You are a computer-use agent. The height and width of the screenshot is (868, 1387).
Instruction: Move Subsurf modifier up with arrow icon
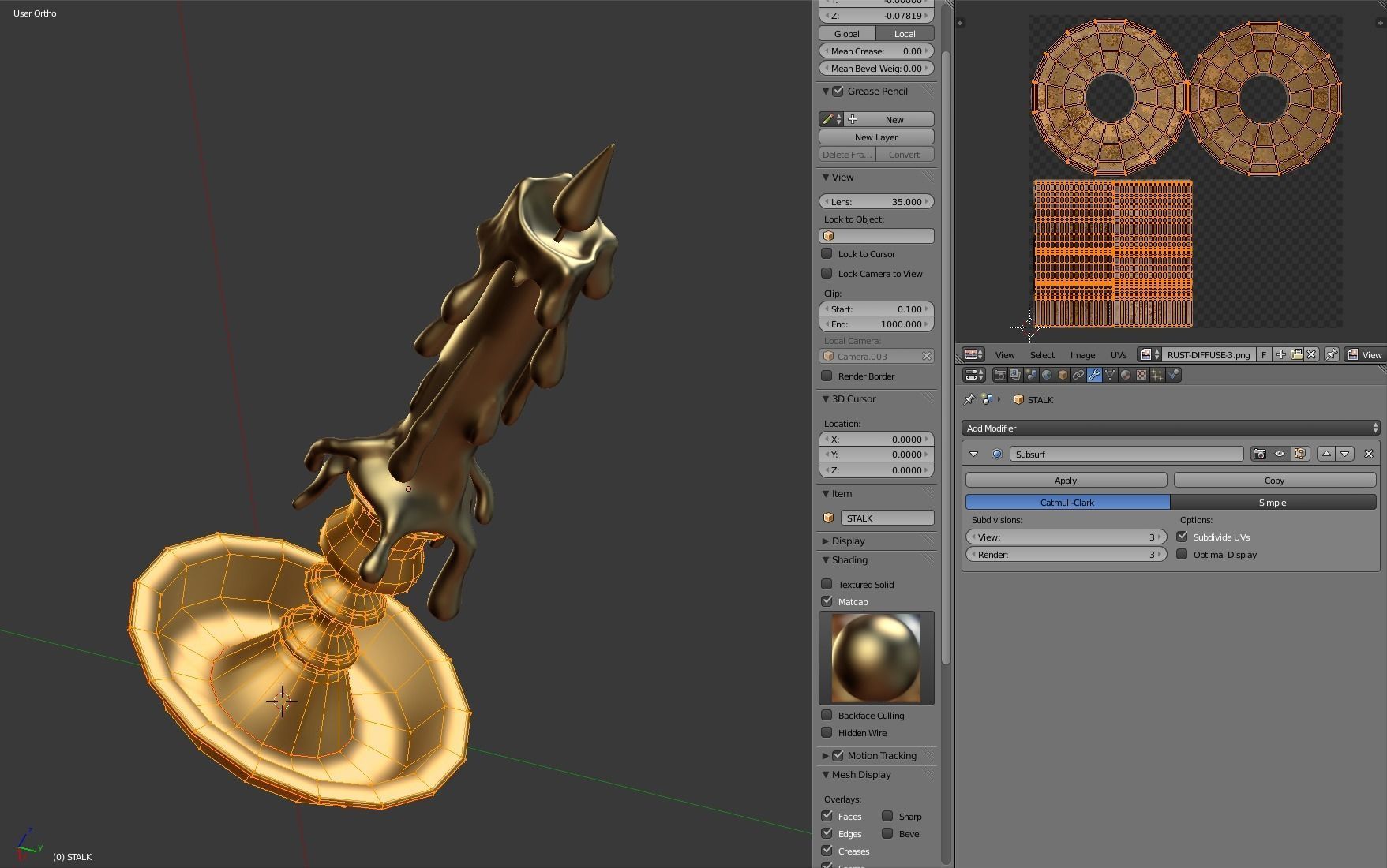click(x=1326, y=454)
